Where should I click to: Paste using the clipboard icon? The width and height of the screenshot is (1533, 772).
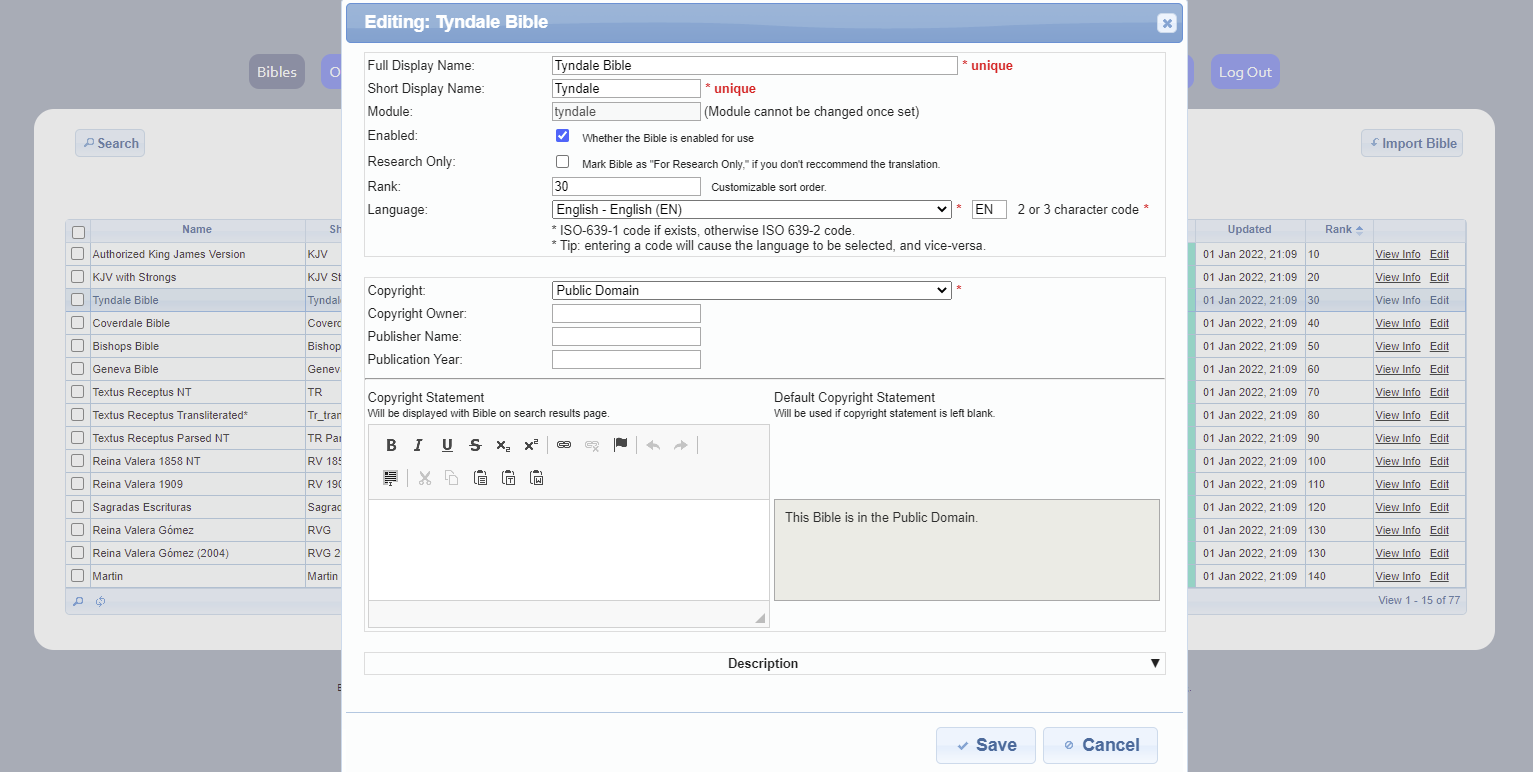click(x=480, y=478)
